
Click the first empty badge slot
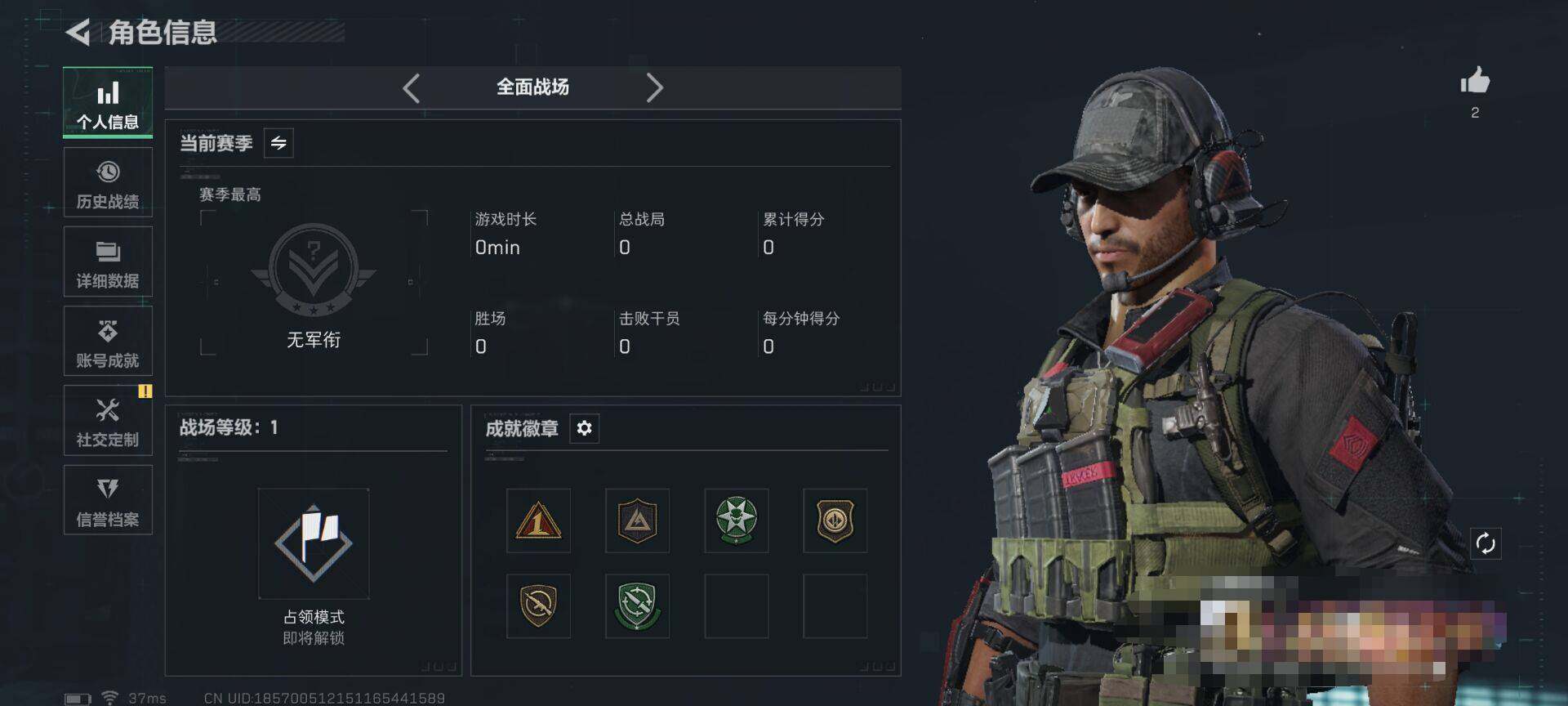(736, 605)
